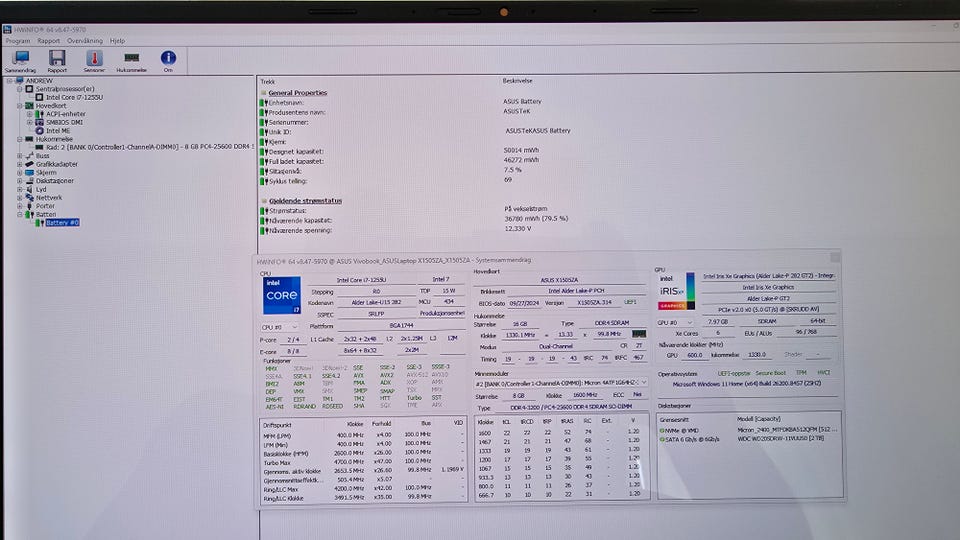The height and width of the screenshot is (540, 960).
Task: Click the ANDREW computer icon in tree
Action: coord(19,81)
